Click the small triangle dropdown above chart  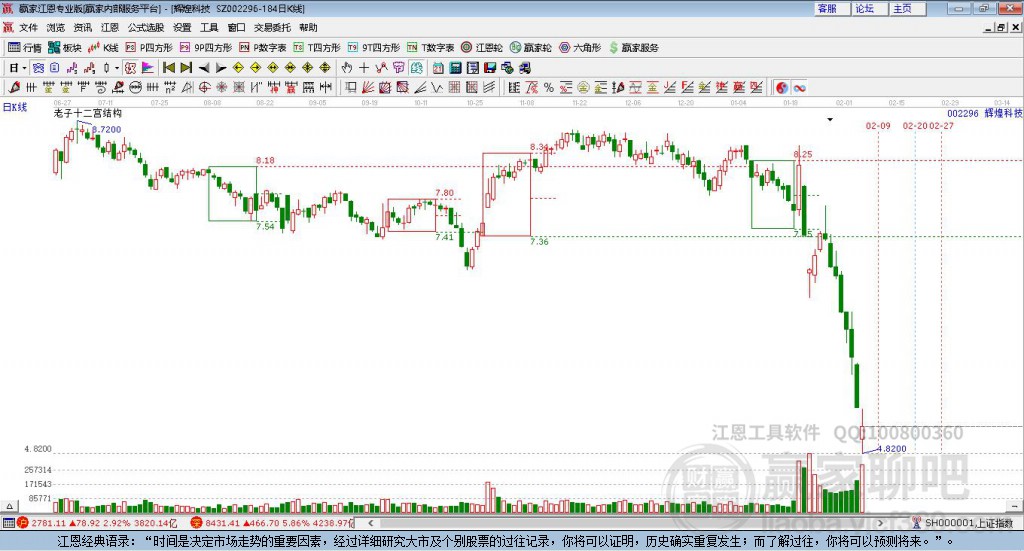[x=830, y=119]
